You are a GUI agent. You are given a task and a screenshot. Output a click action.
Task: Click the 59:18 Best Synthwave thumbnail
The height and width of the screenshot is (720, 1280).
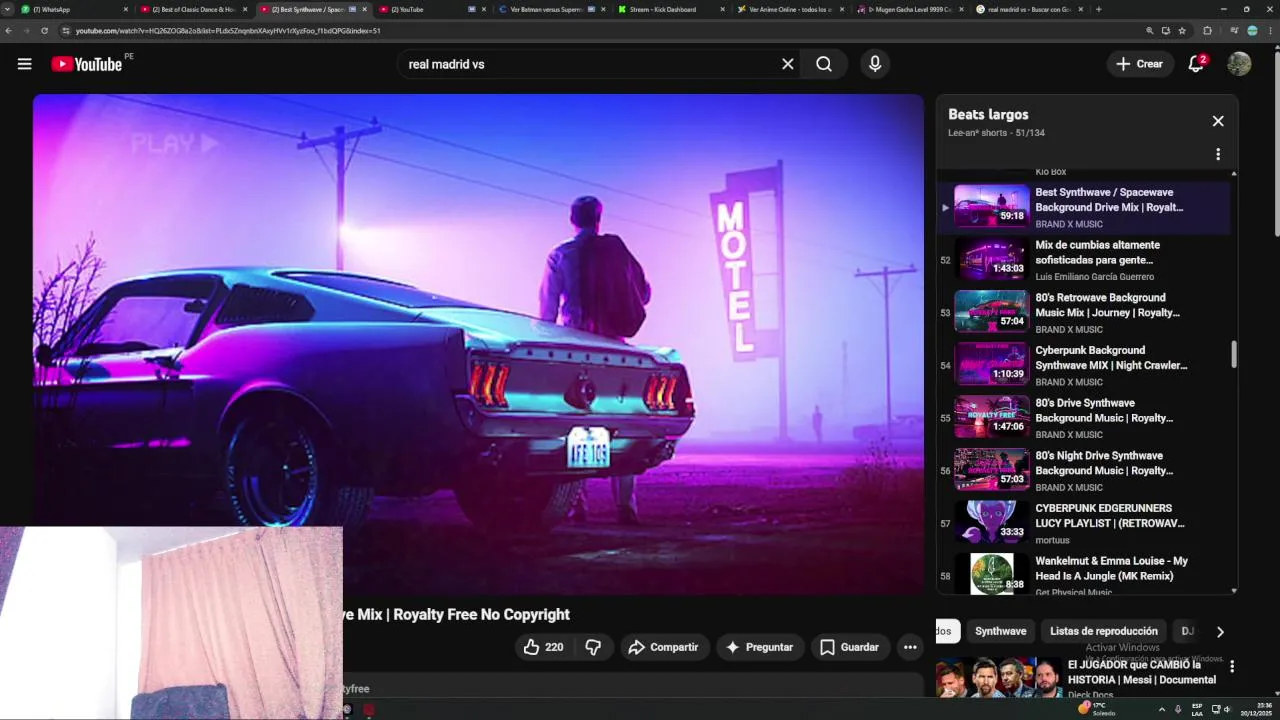click(x=991, y=206)
